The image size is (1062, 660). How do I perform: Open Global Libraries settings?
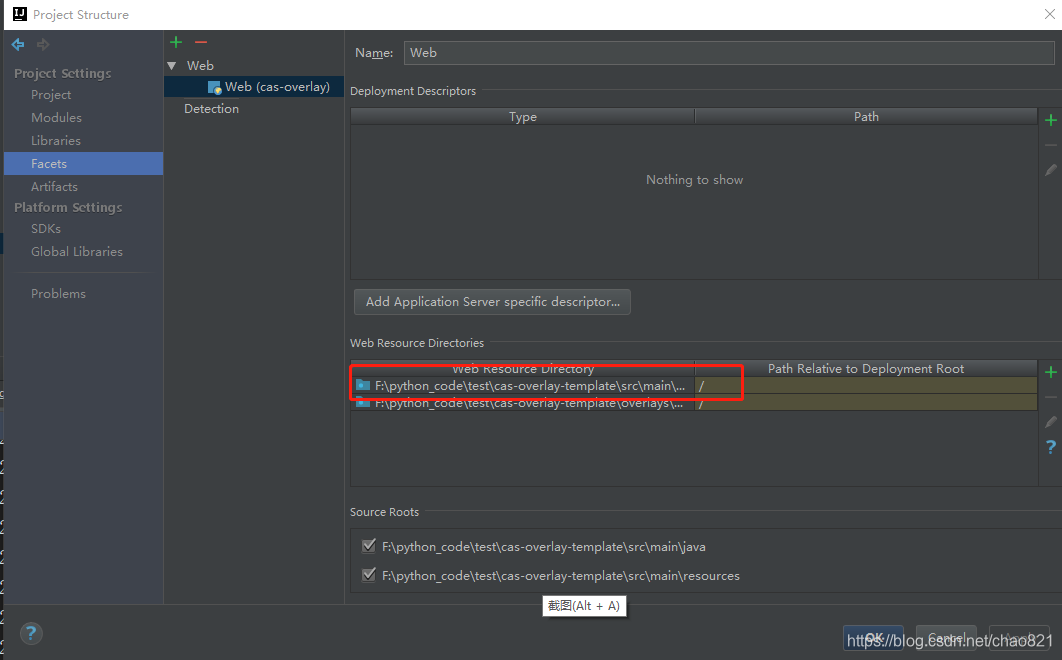tap(77, 251)
